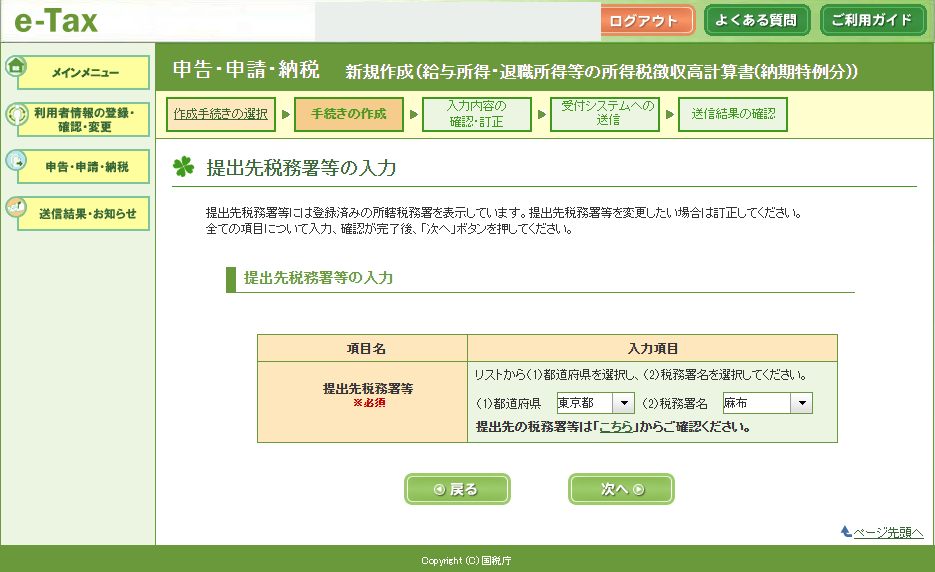Click the 提出先税務署等 row label
The height and width of the screenshot is (572, 935).
368,389
